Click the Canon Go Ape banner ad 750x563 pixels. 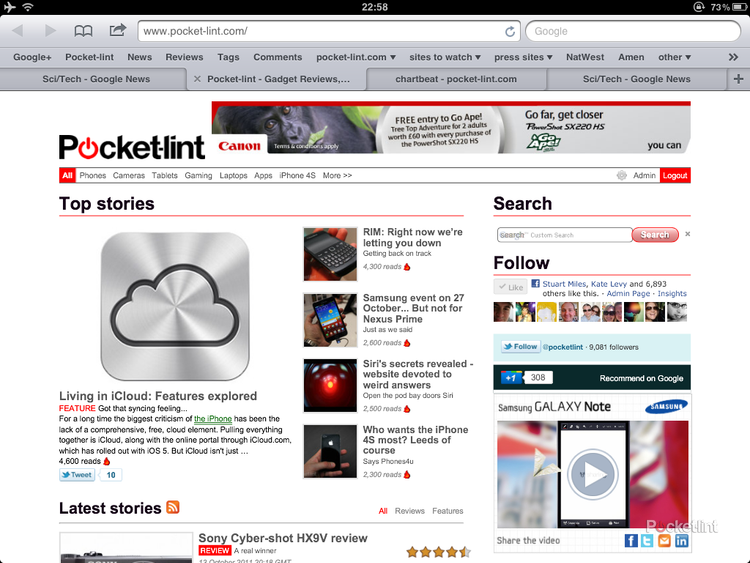[x=451, y=127]
